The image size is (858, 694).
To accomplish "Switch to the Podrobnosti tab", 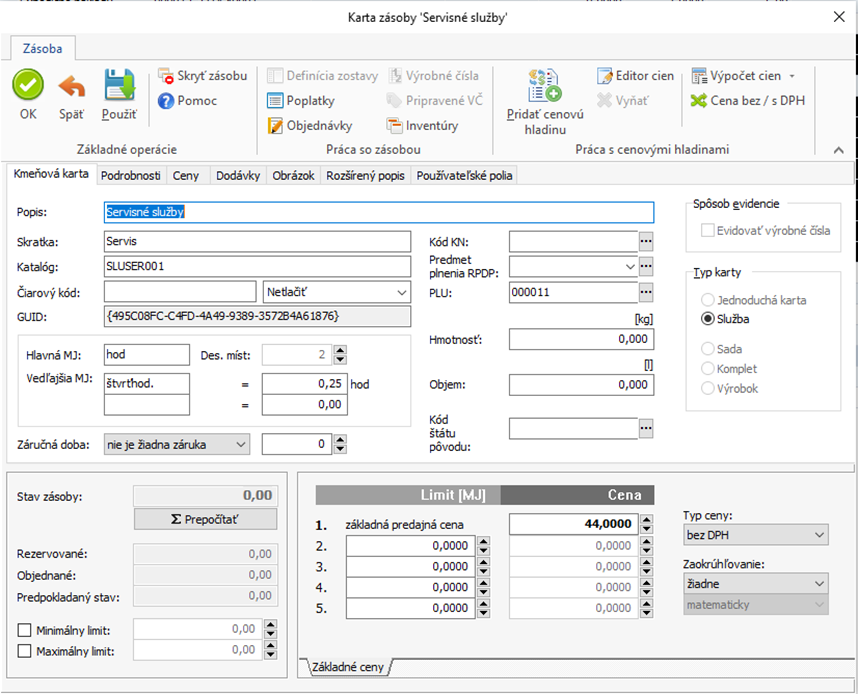I will click(x=131, y=175).
